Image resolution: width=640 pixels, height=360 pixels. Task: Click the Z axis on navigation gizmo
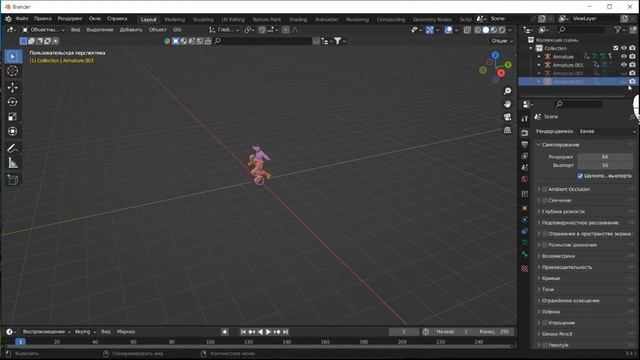coord(495,55)
